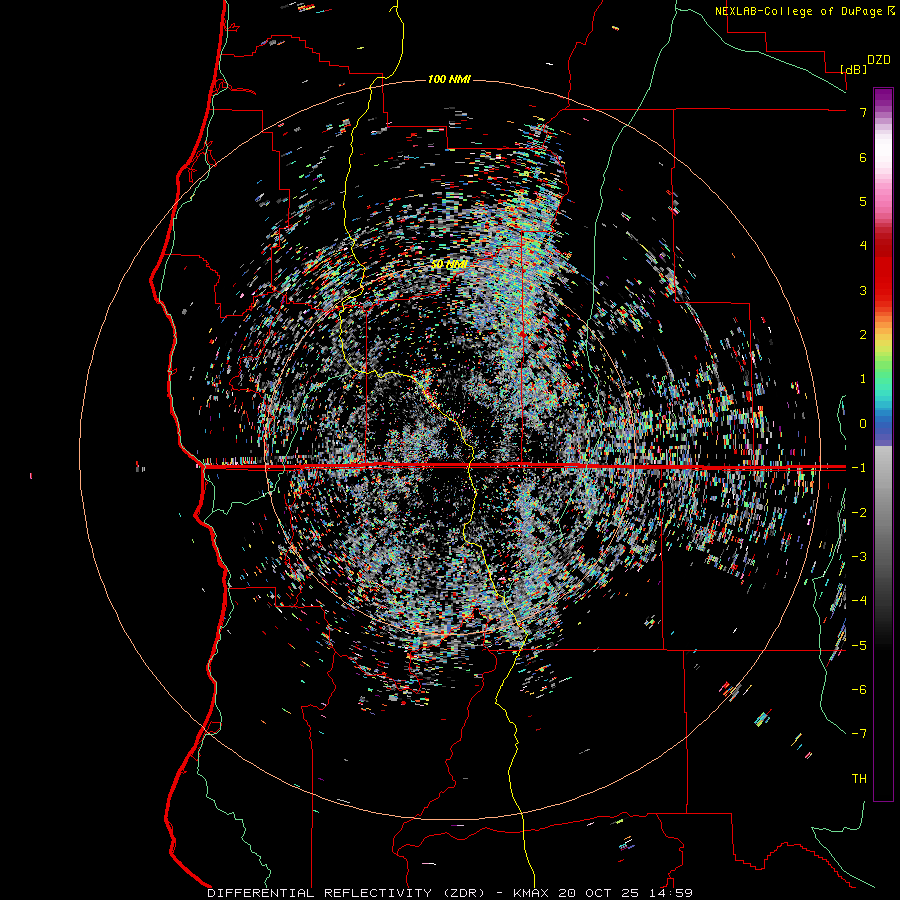Click the -6 value on the scale
The width and height of the screenshot is (900, 900).
pos(859,690)
